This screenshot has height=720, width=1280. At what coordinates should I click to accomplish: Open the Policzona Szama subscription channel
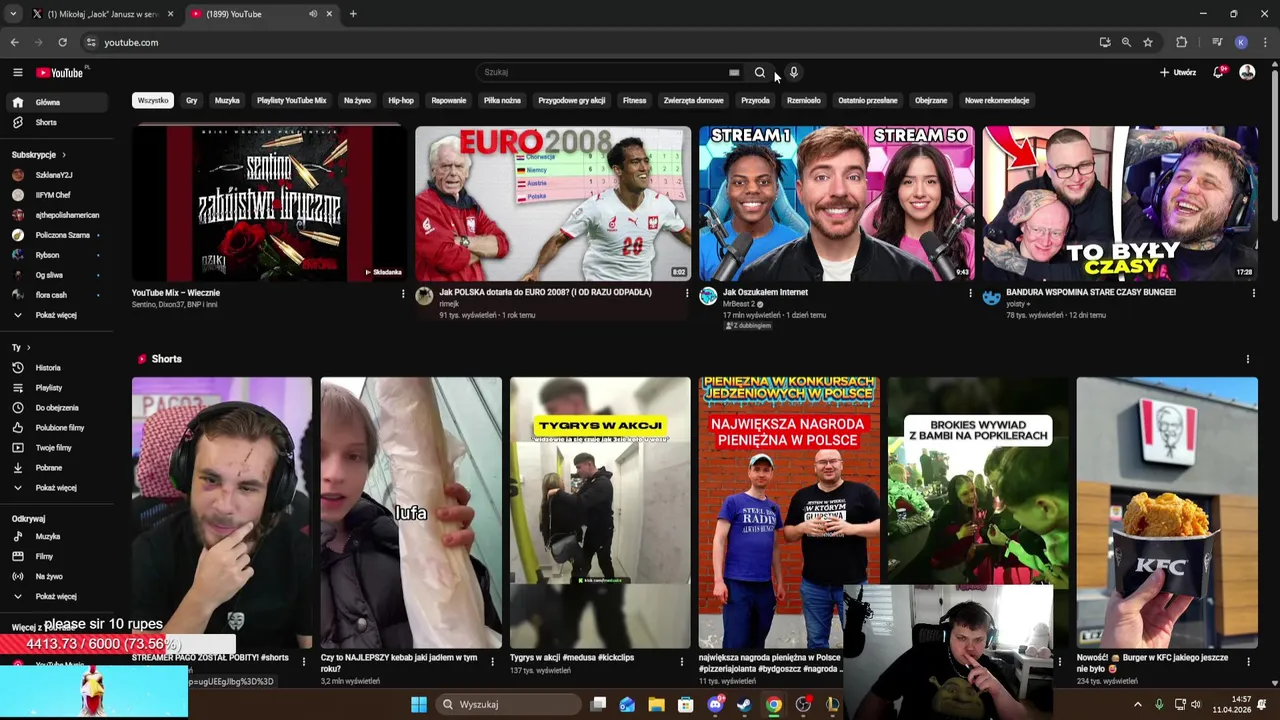point(58,235)
